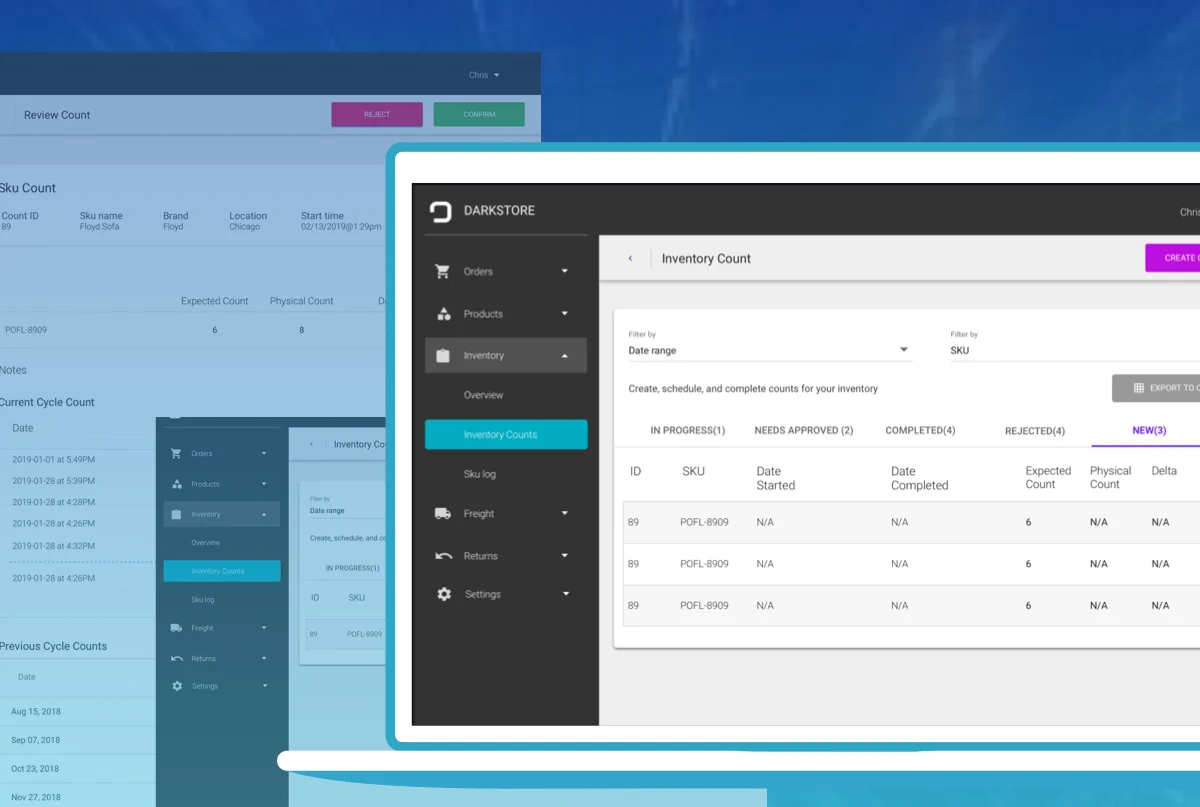Open Overview under Inventory in main sidebar

point(483,395)
